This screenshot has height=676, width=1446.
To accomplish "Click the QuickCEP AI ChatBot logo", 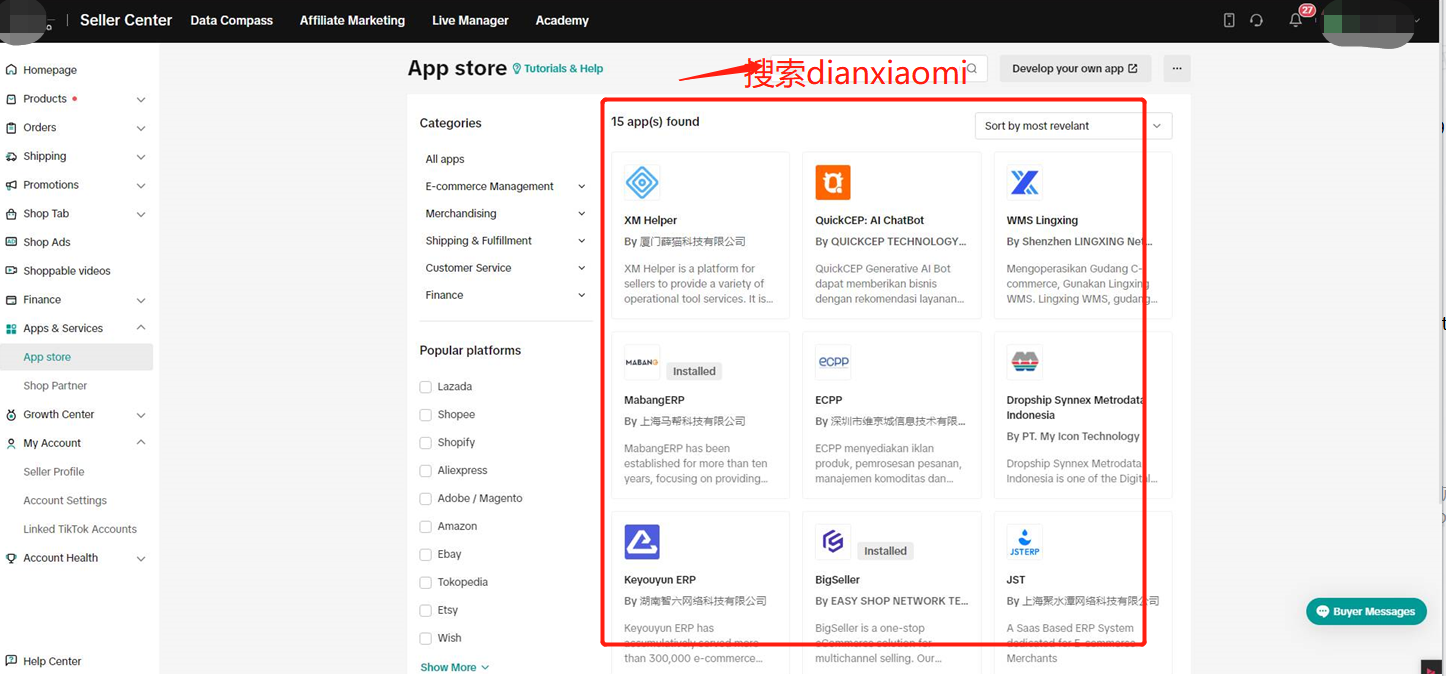I will coord(833,182).
